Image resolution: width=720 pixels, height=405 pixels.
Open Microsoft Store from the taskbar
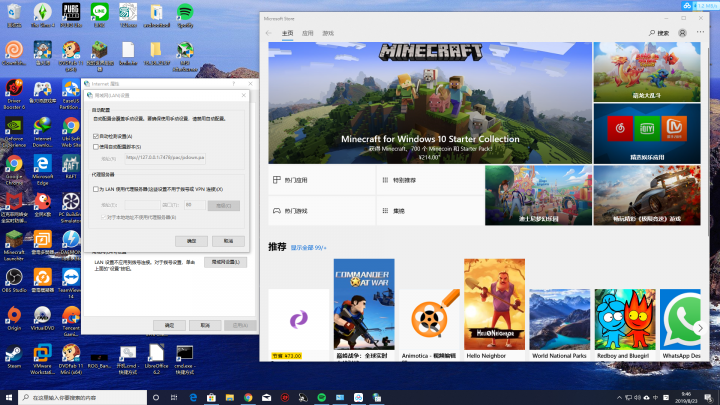[x=211, y=397]
